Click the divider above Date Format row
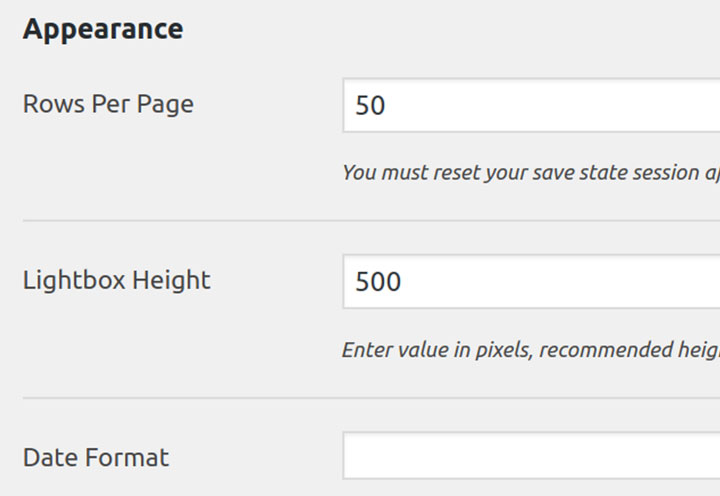 click(x=371, y=398)
